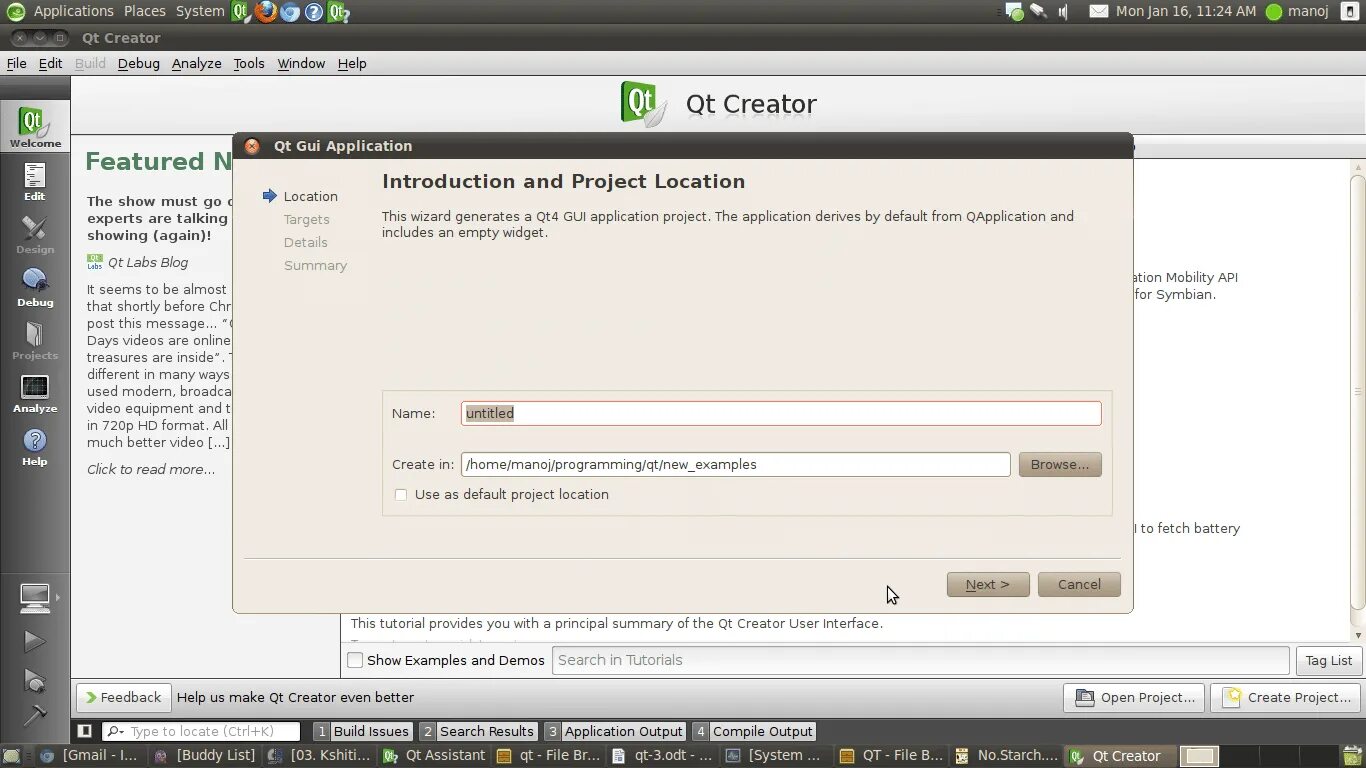Click the Start Debugging run icon
Image resolution: width=1366 pixels, height=768 pixels.
point(34,681)
